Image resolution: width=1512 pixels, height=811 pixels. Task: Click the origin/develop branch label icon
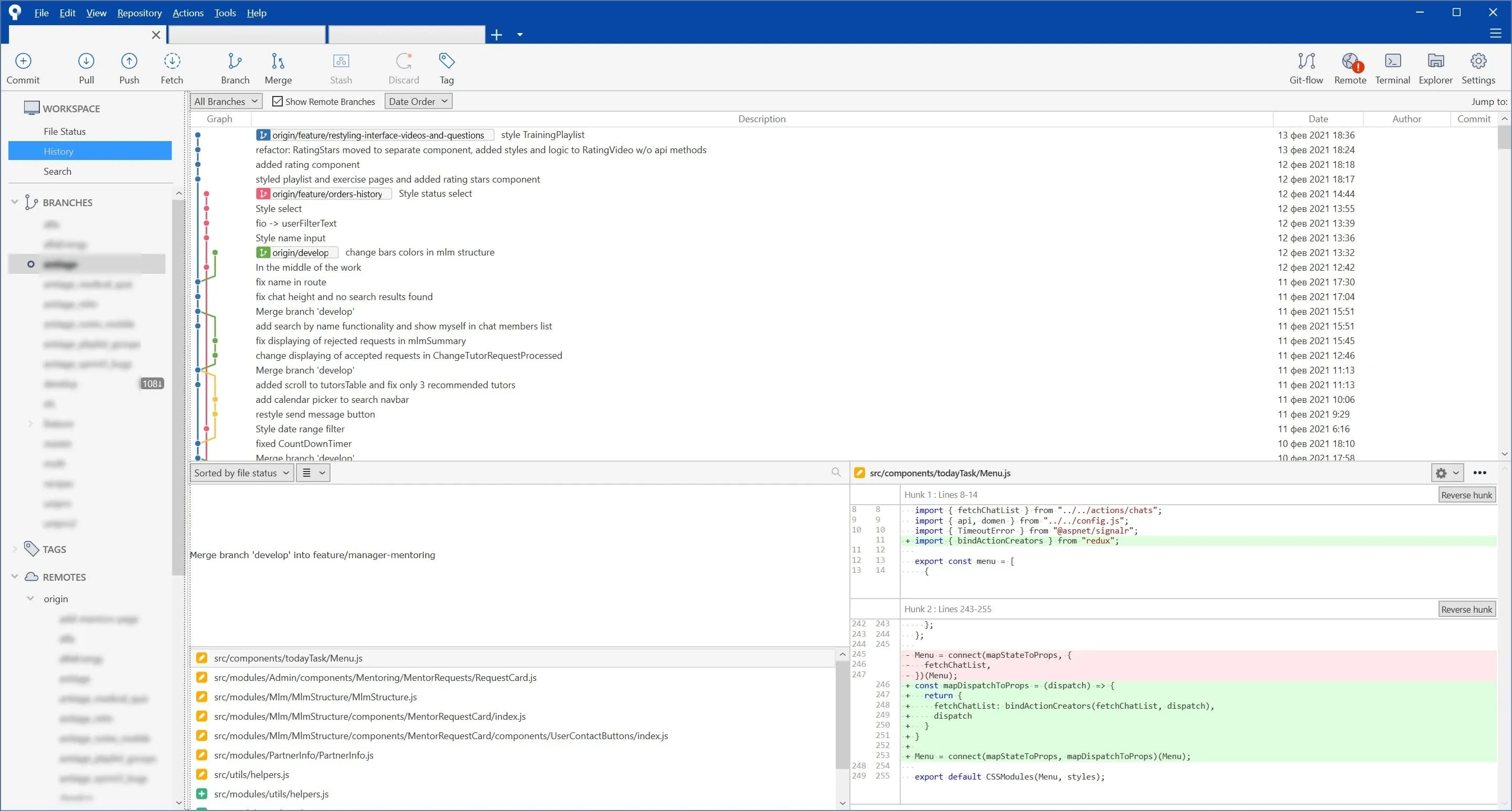coord(263,252)
